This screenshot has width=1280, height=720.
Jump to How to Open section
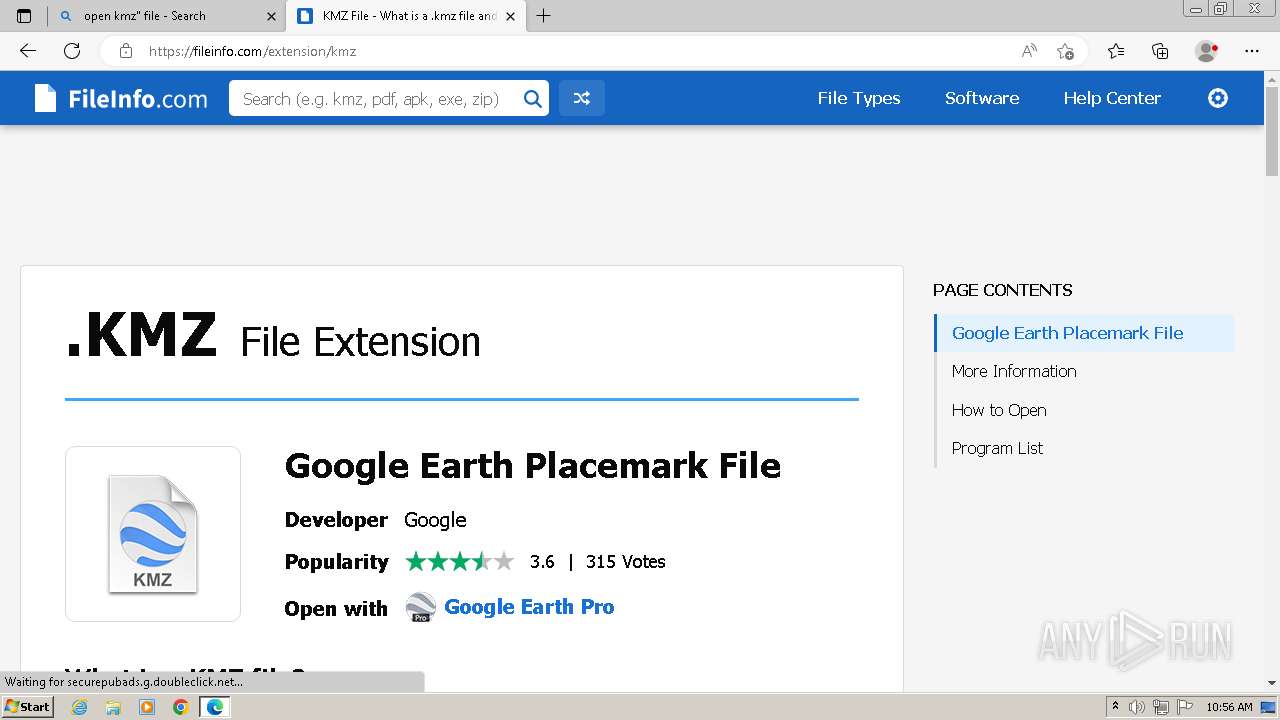tap(999, 410)
